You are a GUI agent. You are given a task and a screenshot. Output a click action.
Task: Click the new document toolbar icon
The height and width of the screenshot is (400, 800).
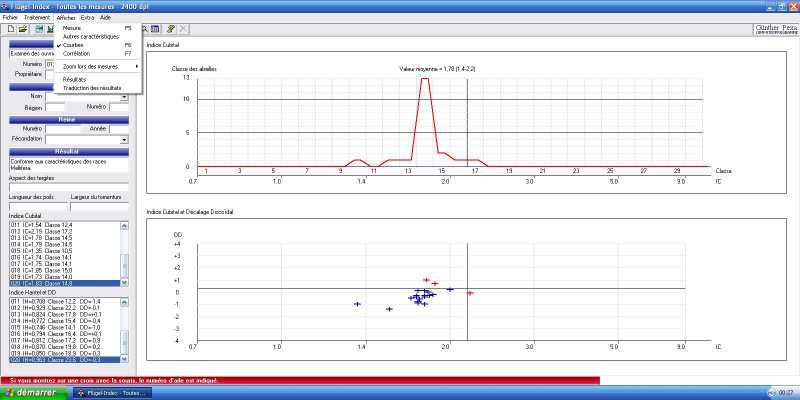click(8, 29)
